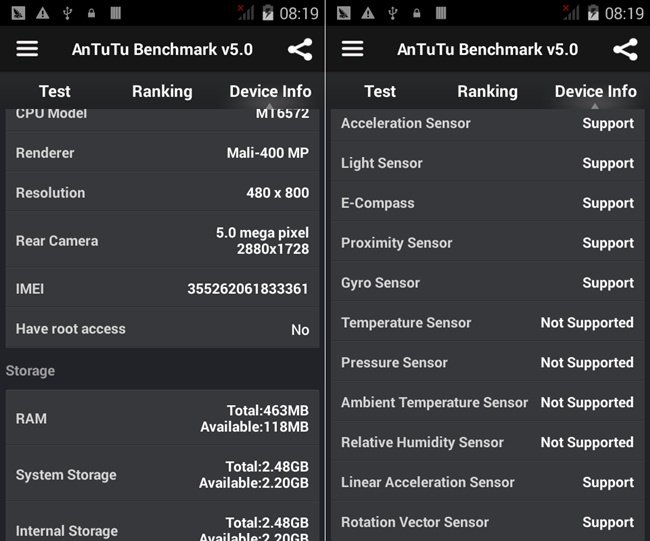The image size is (650, 541).
Task: Open hamburger menu on the right phone screen
Action: pos(352,49)
